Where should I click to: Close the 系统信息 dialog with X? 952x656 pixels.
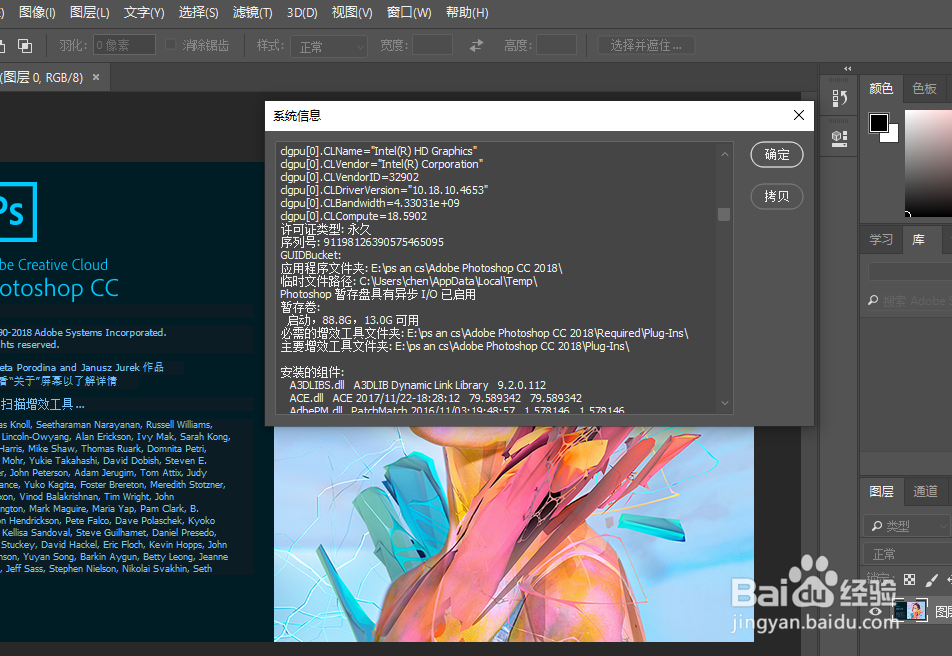(799, 115)
